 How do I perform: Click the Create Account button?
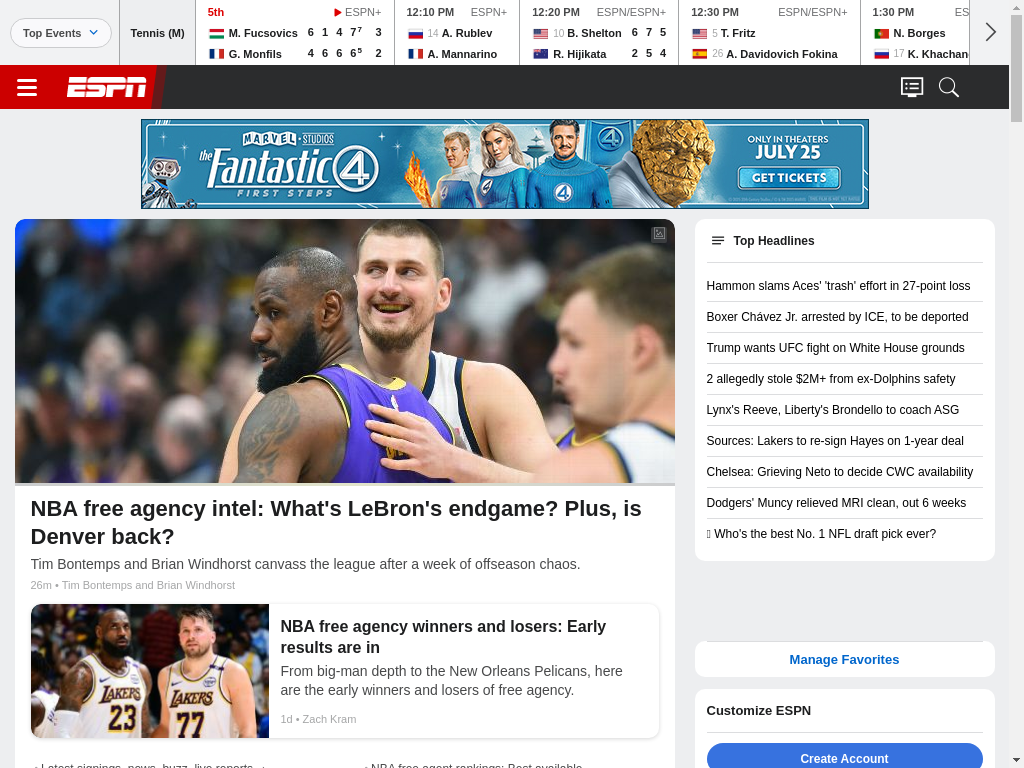[x=844, y=758]
